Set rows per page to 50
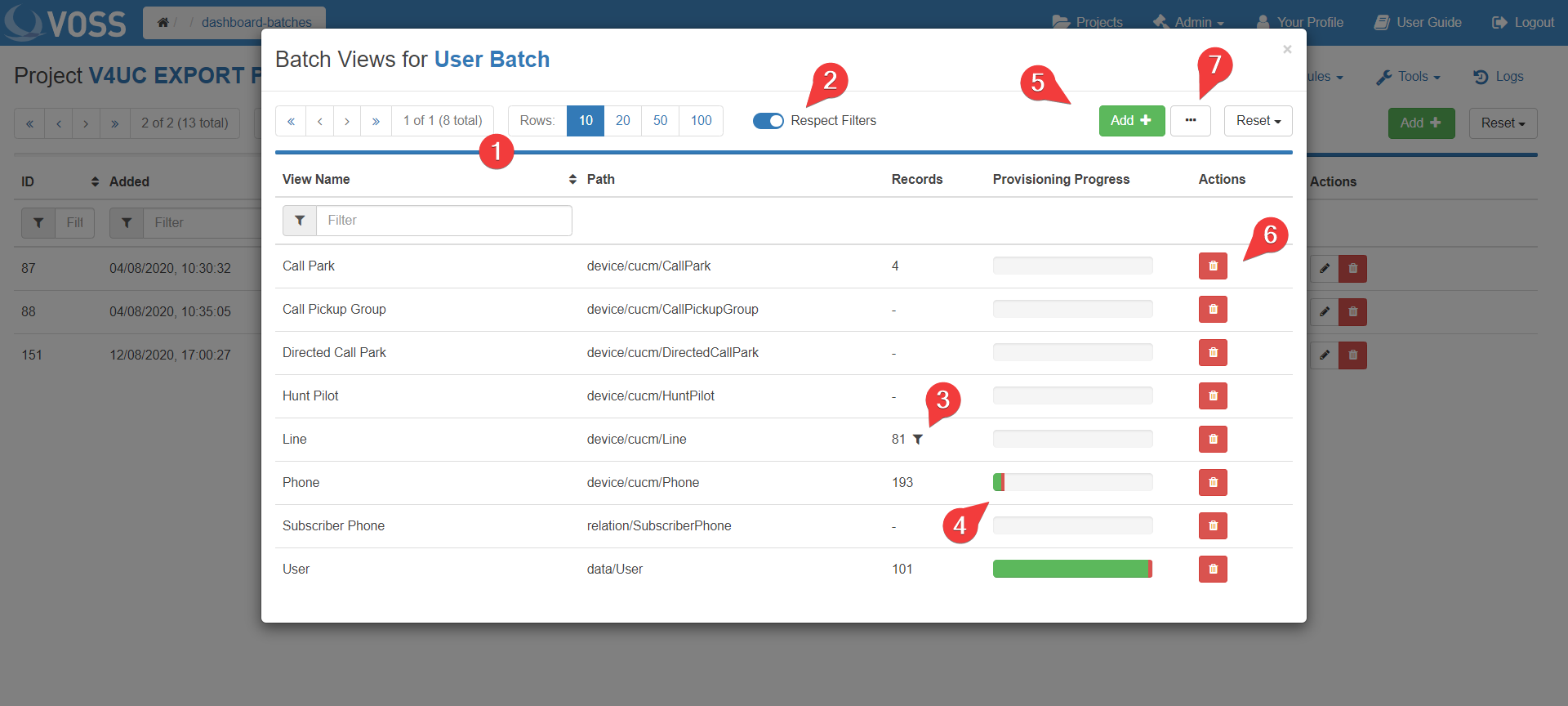 pyautogui.click(x=661, y=121)
